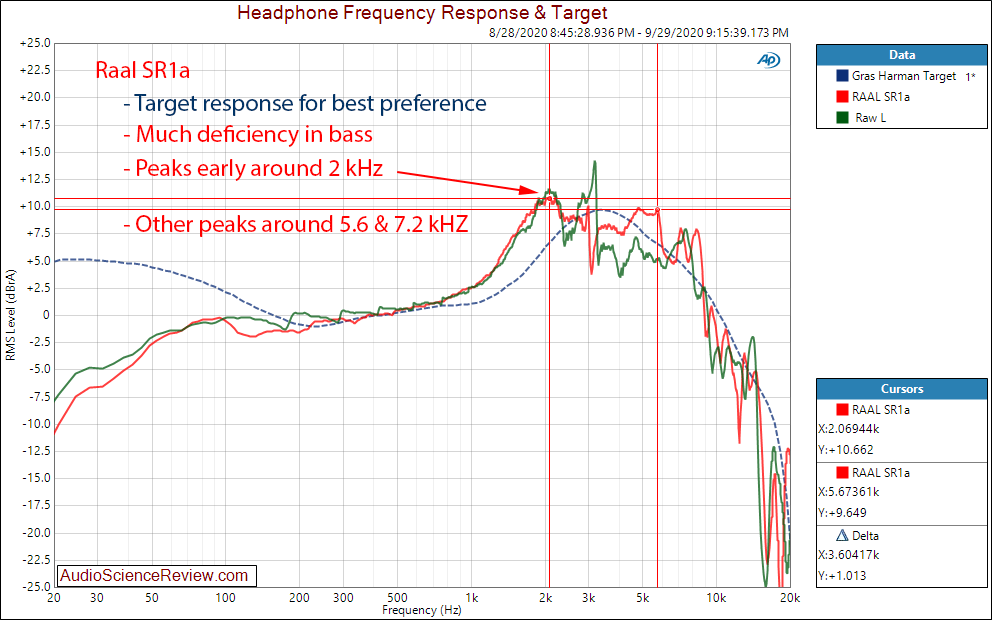The image size is (992, 620).
Task: Click the "2k" tick on the frequency axis
Action: tap(545, 598)
